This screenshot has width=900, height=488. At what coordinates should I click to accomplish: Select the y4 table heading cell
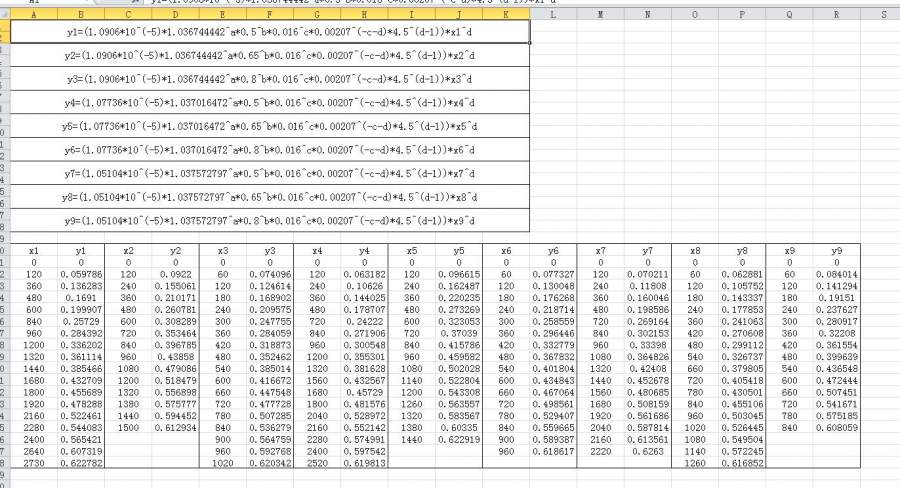(x=364, y=251)
